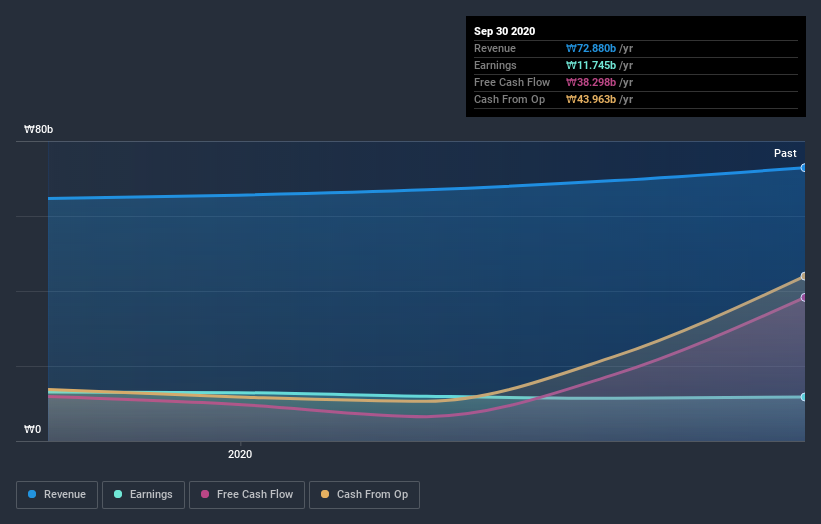
Task: Click the ₩72.880b revenue value
Action: pyautogui.click(x=591, y=48)
